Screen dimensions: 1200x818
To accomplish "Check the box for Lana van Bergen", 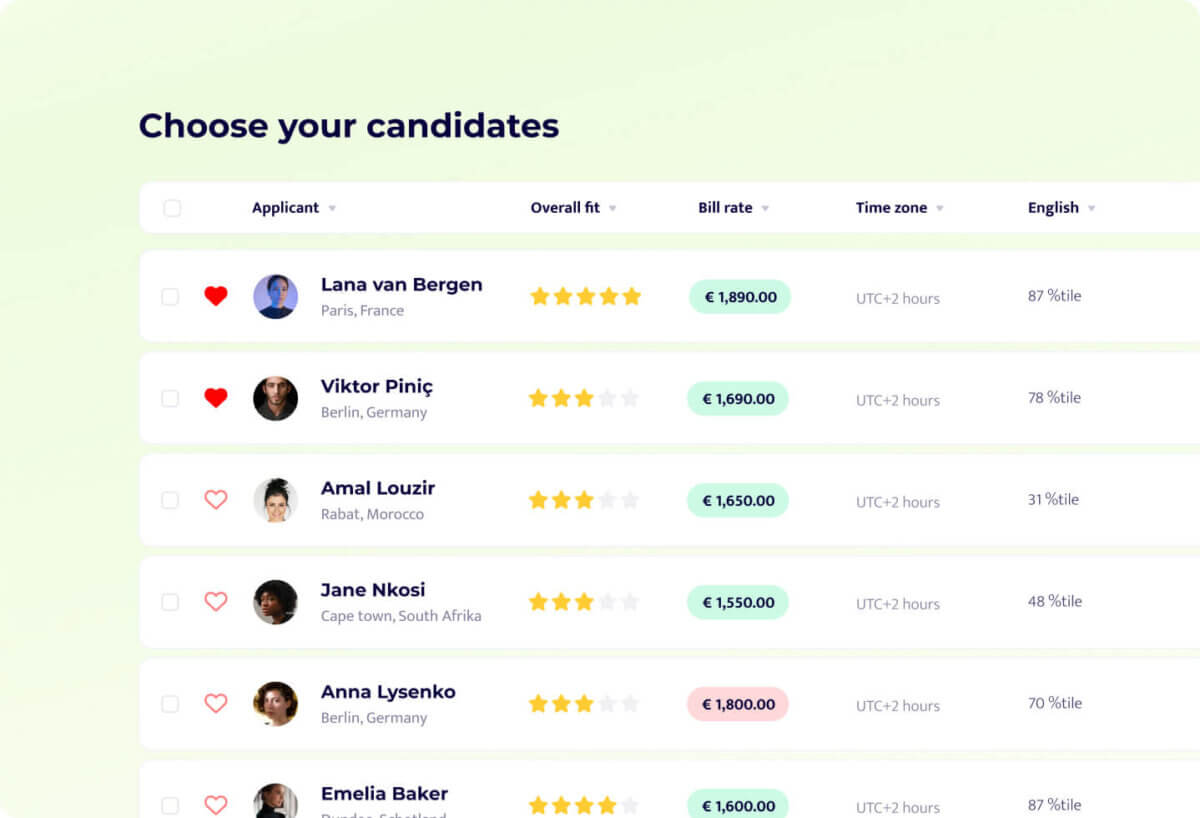I will (x=170, y=297).
